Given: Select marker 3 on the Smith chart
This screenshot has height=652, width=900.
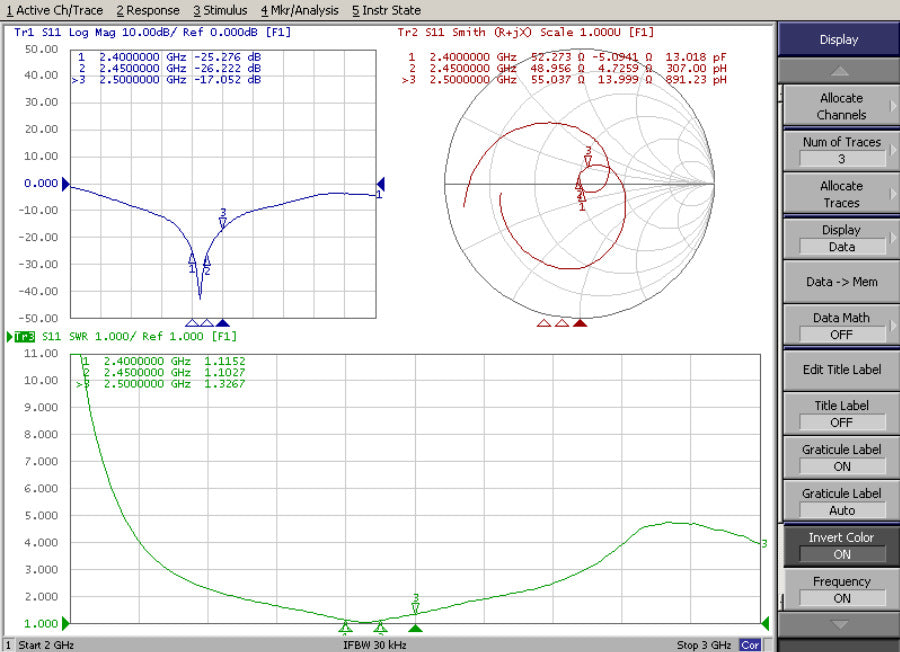Looking at the screenshot, I should click(588, 160).
